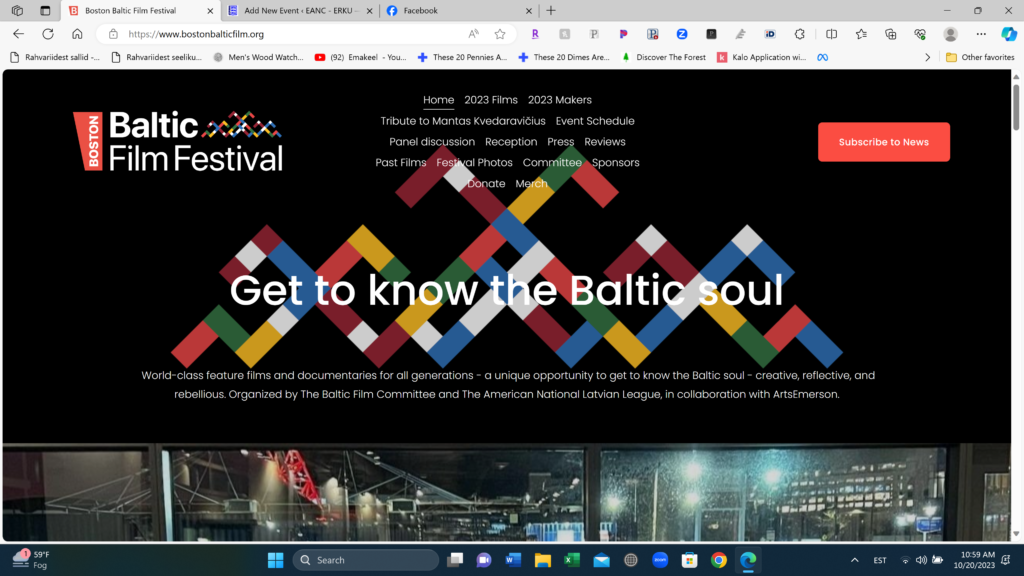The image size is (1024, 576).
Task: Toggle Split screen icon in browser toolbar
Action: click(832, 34)
